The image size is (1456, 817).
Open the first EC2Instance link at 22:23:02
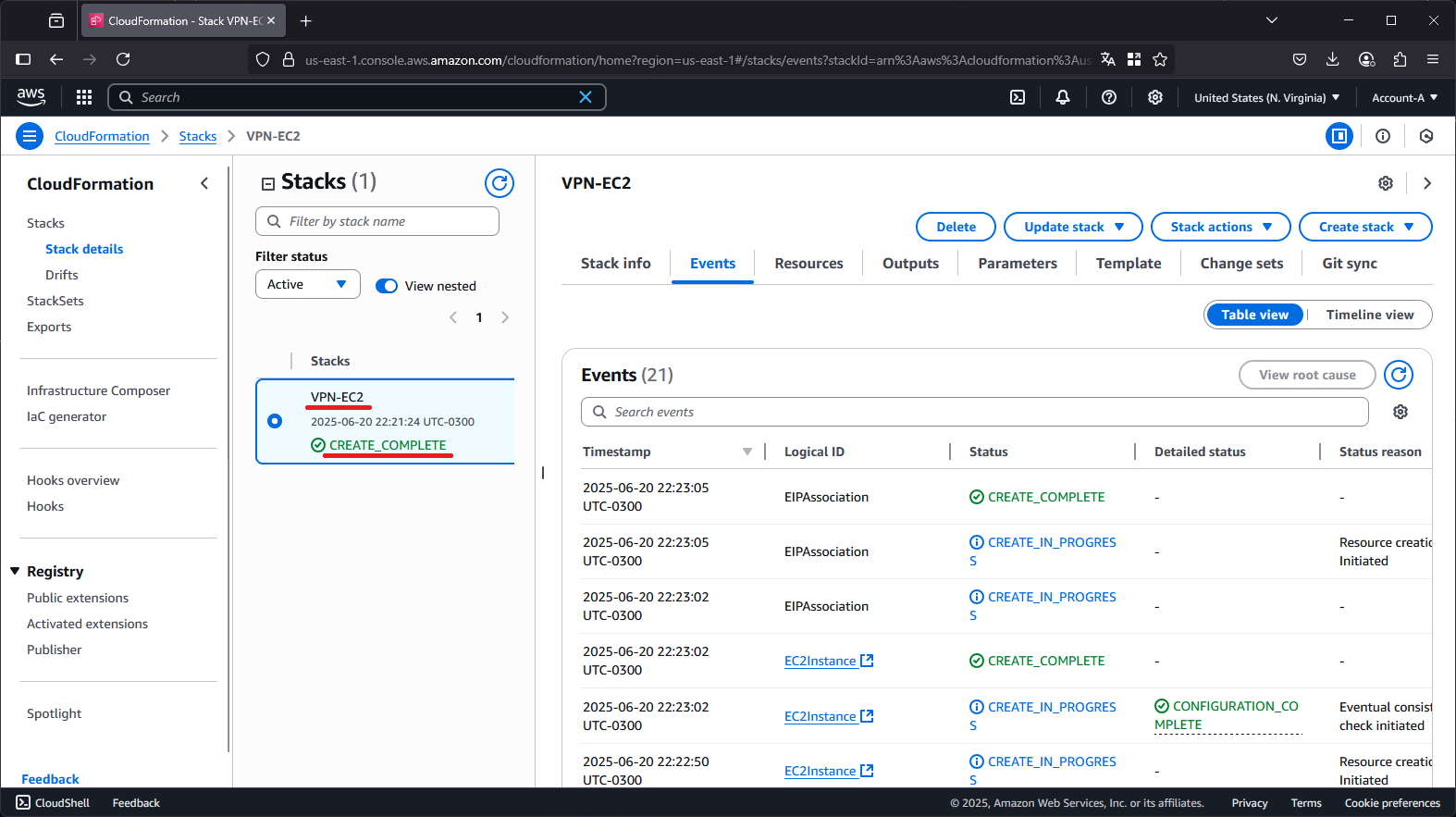pyautogui.click(x=829, y=661)
